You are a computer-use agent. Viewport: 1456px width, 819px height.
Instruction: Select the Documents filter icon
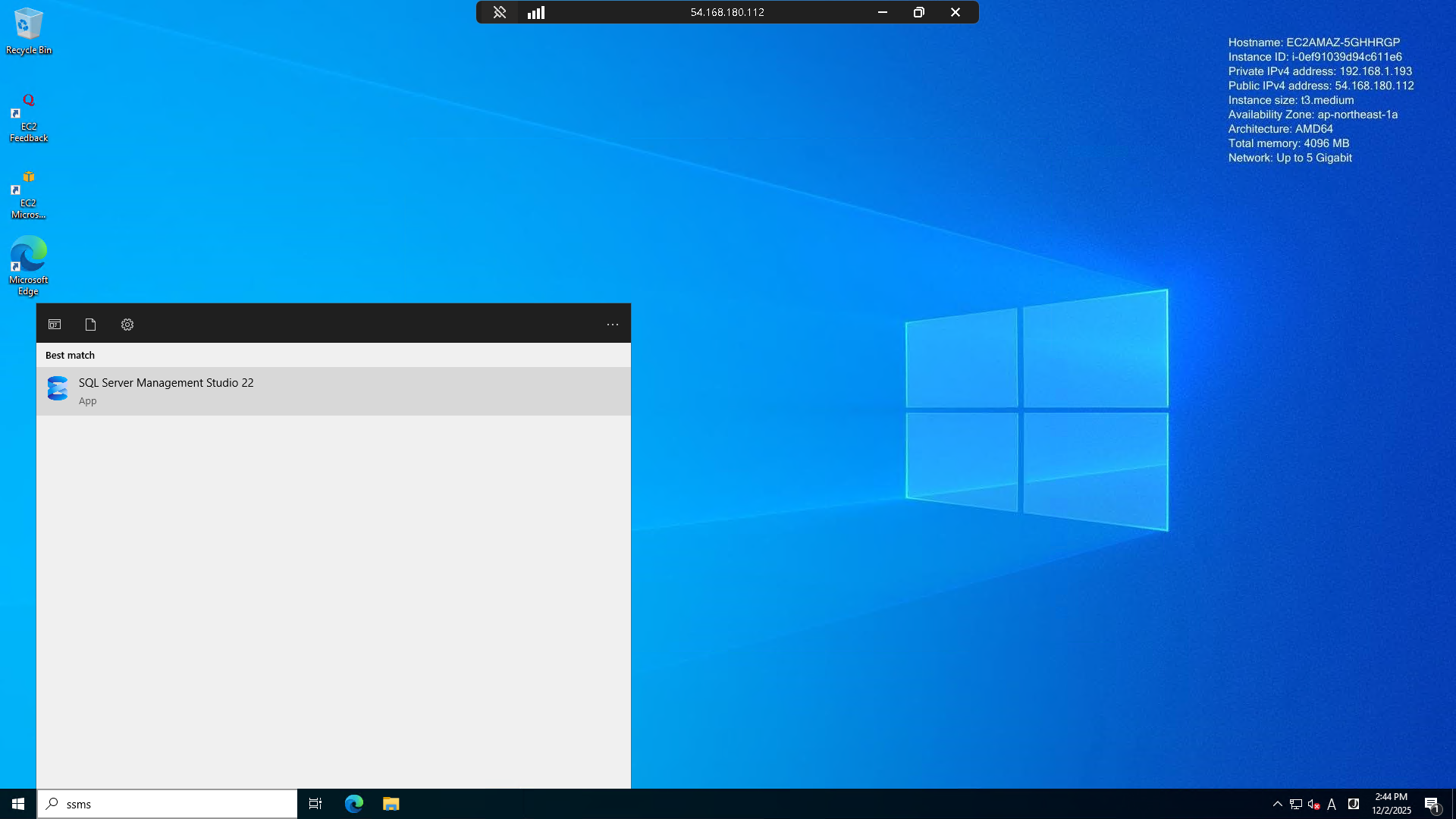tap(90, 325)
